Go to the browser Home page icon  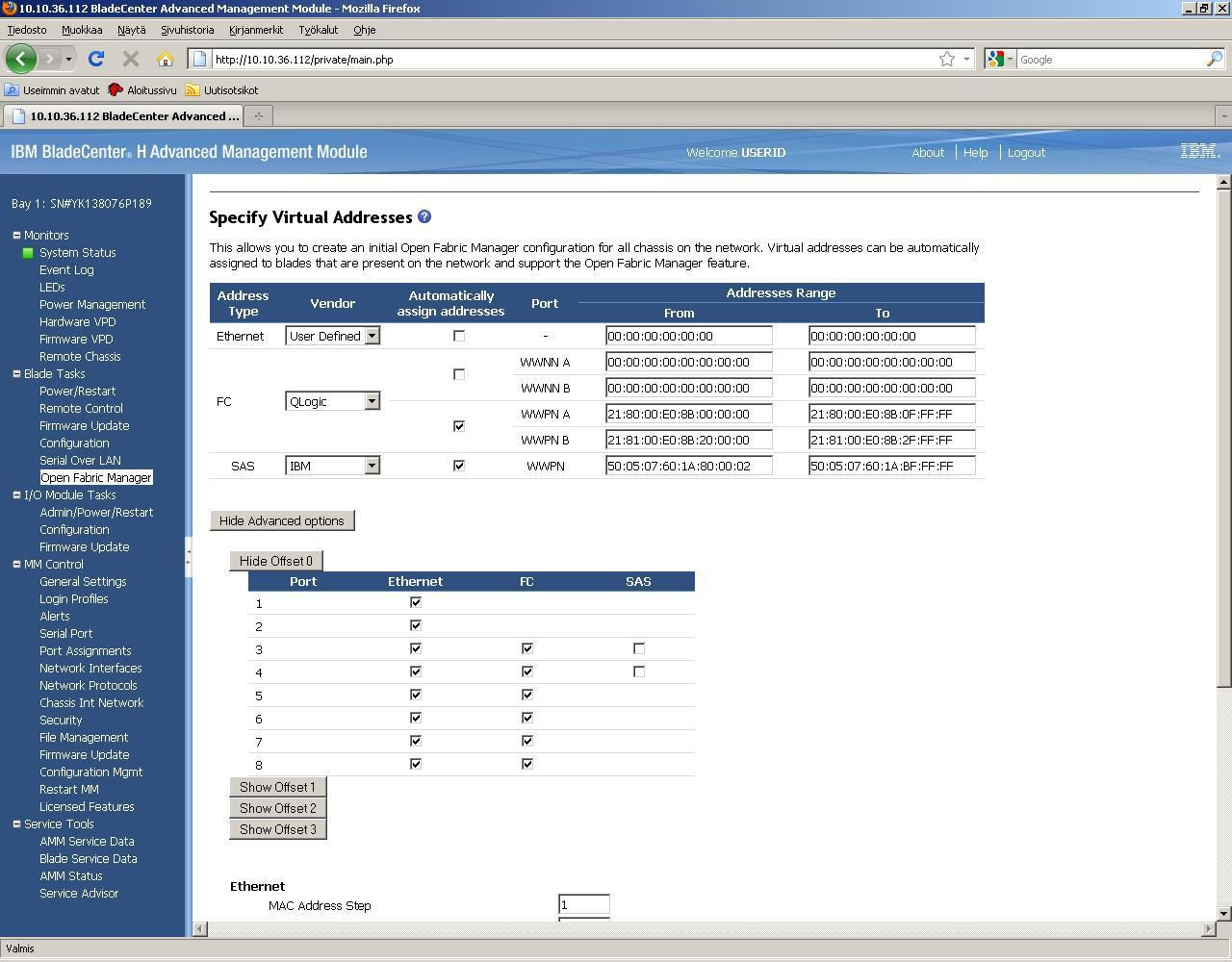[166, 59]
